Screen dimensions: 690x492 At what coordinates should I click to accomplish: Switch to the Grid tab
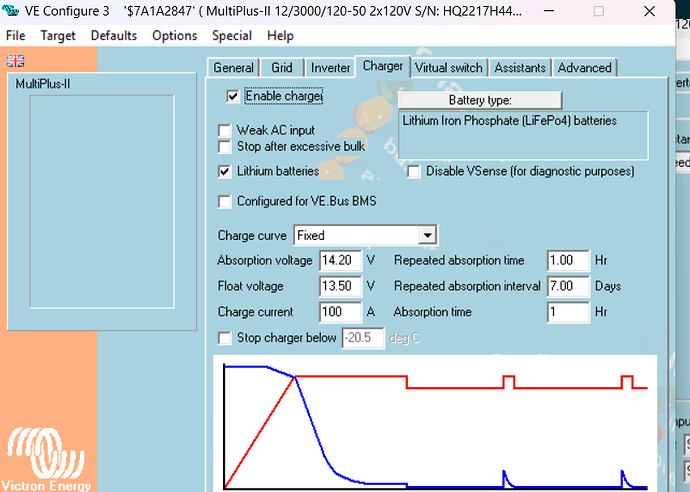tap(282, 68)
